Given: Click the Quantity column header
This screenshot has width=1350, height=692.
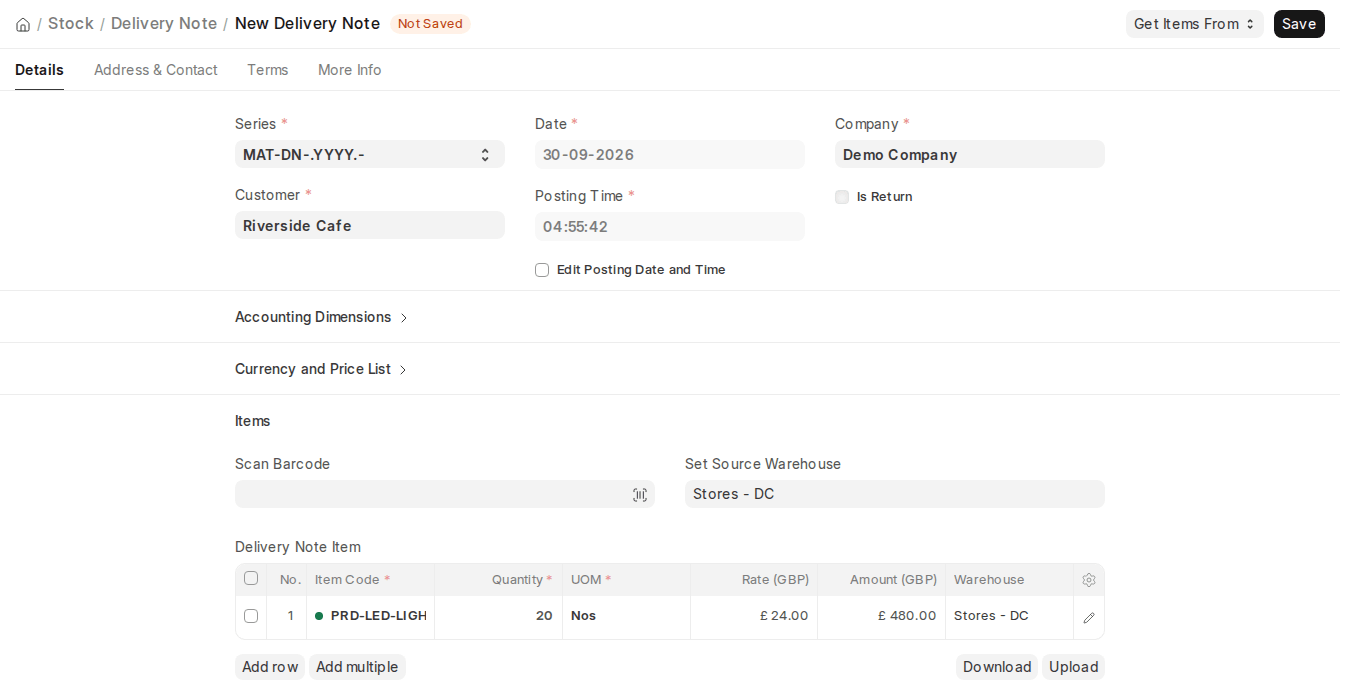Looking at the screenshot, I should pyautogui.click(x=499, y=580).
